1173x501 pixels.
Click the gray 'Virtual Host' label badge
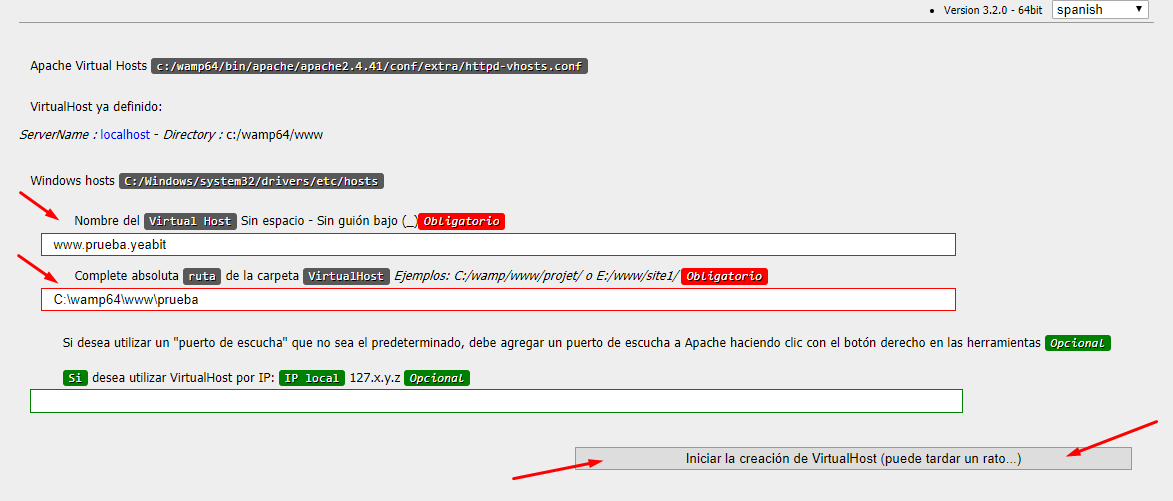190,221
